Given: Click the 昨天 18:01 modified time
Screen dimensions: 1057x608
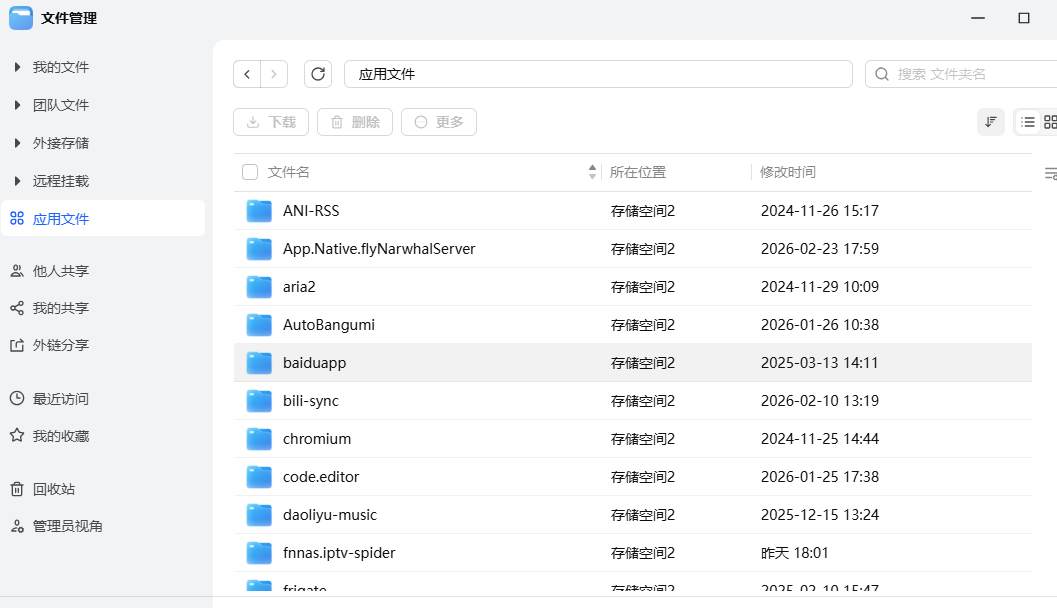Looking at the screenshot, I should click(795, 553).
